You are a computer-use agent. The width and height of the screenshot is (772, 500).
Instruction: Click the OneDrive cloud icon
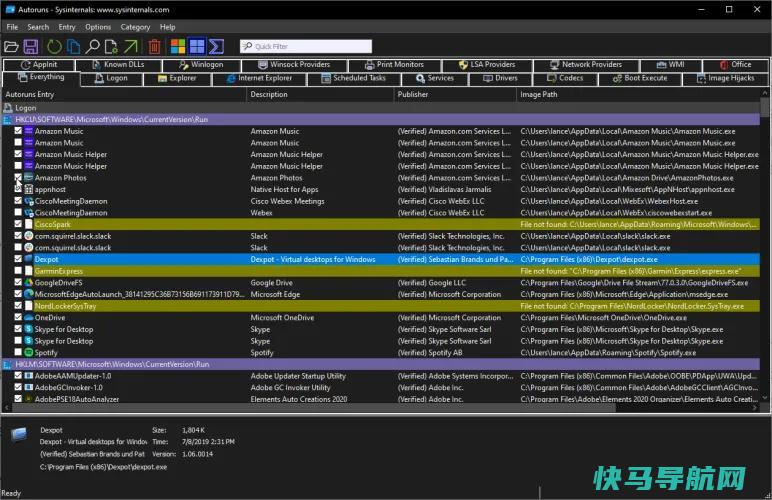point(29,317)
